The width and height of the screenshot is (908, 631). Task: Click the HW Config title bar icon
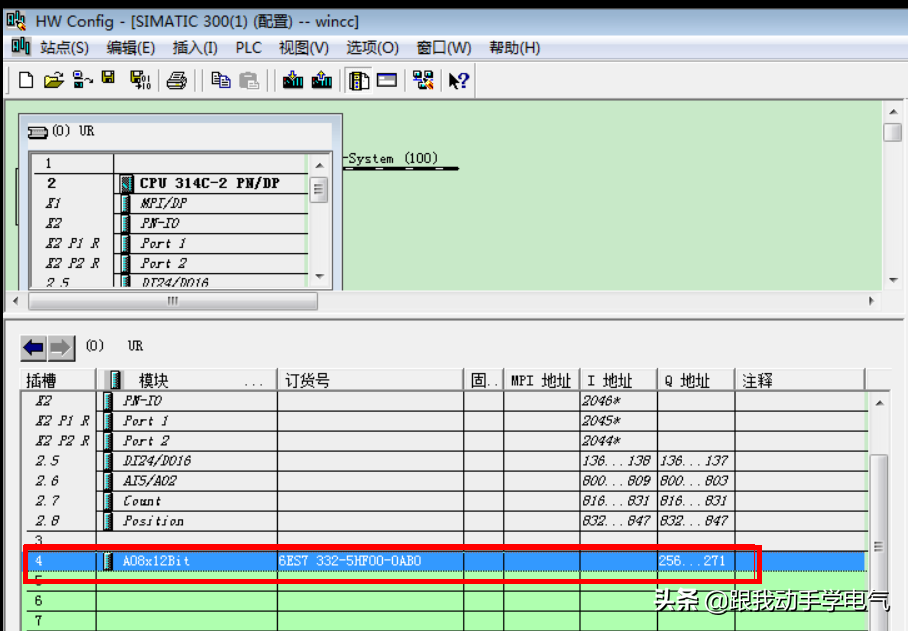pos(16,21)
